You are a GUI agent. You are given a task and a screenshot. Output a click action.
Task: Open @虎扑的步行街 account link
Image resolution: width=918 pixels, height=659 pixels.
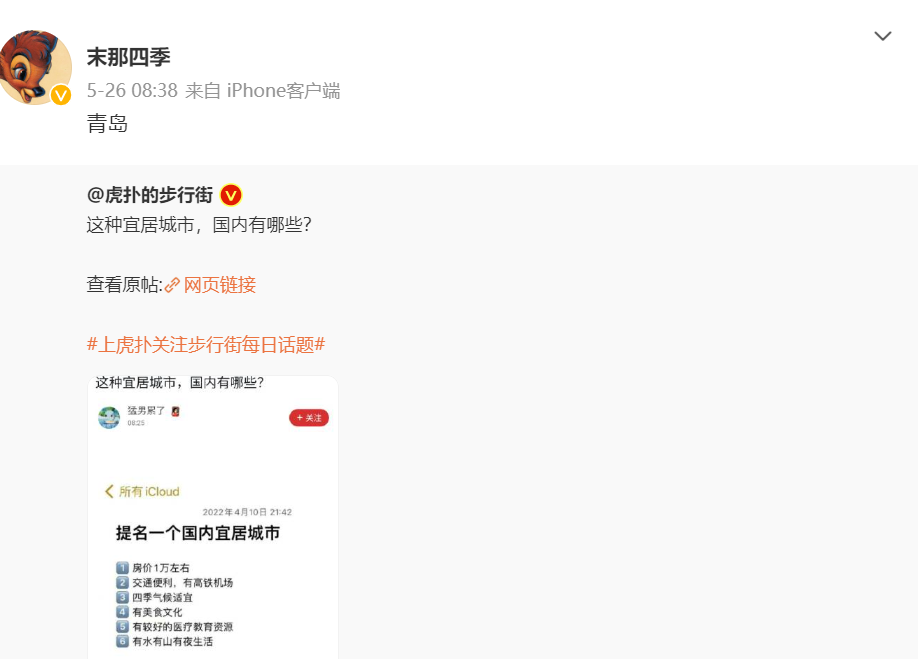150,195
